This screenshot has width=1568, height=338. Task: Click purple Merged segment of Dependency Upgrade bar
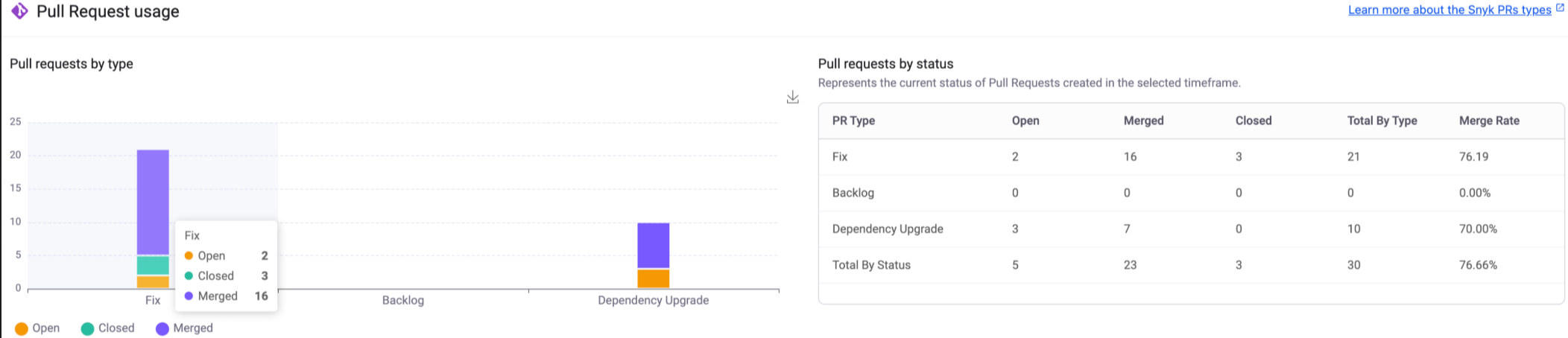[653, 245]
